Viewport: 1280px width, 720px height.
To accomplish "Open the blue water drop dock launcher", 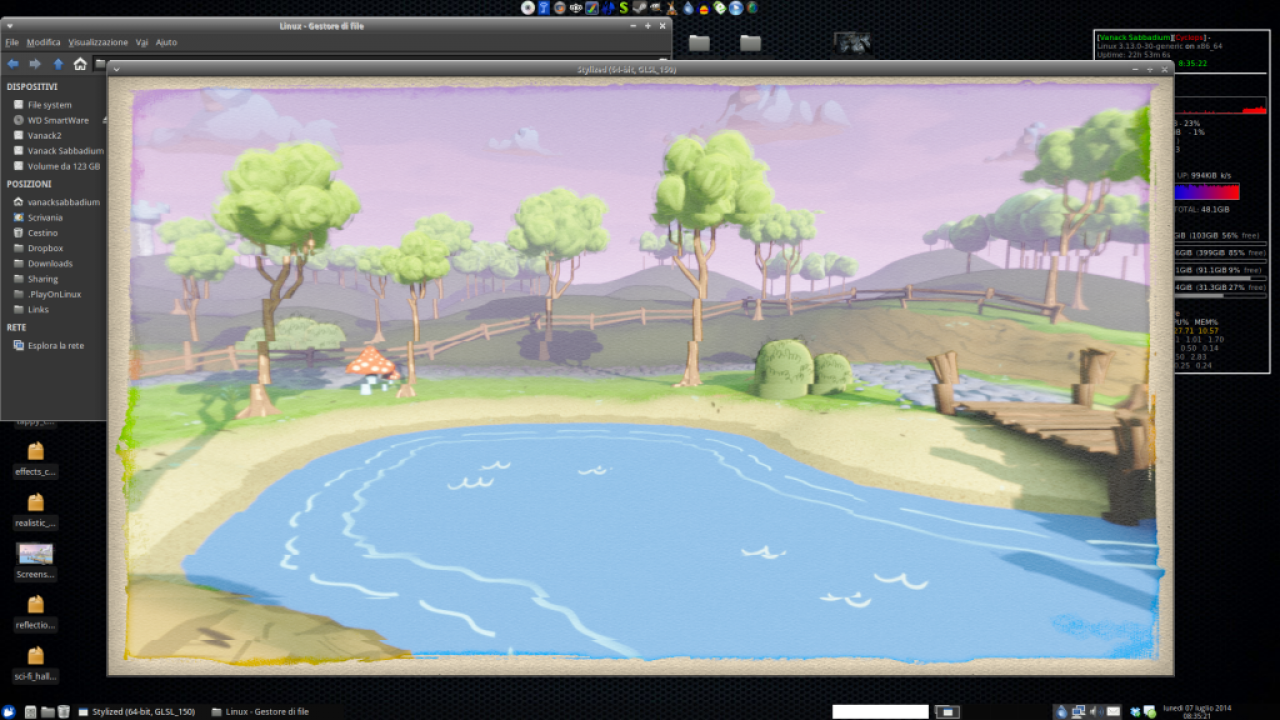I will [688, 8].
